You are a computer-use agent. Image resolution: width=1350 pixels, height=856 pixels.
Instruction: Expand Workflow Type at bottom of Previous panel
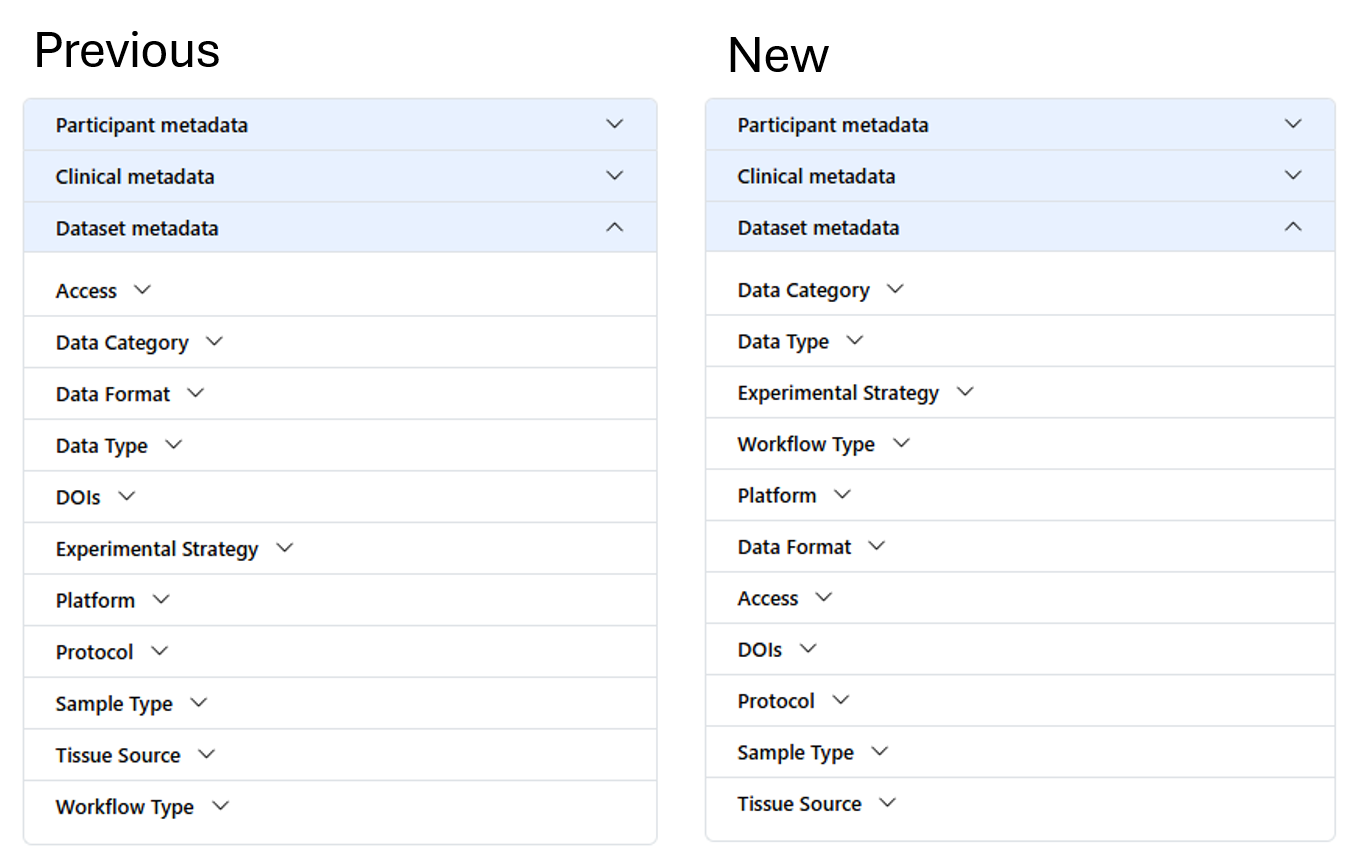[220, 806]
